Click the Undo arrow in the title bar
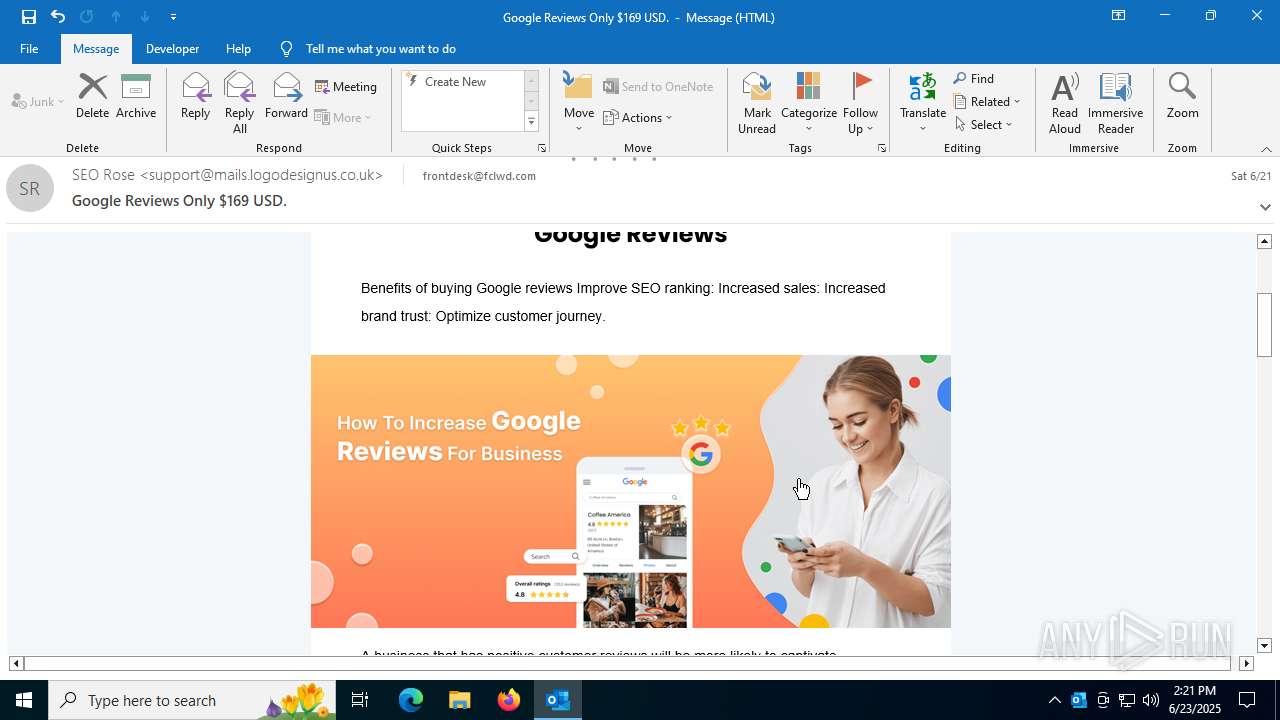 coord(58,16)
